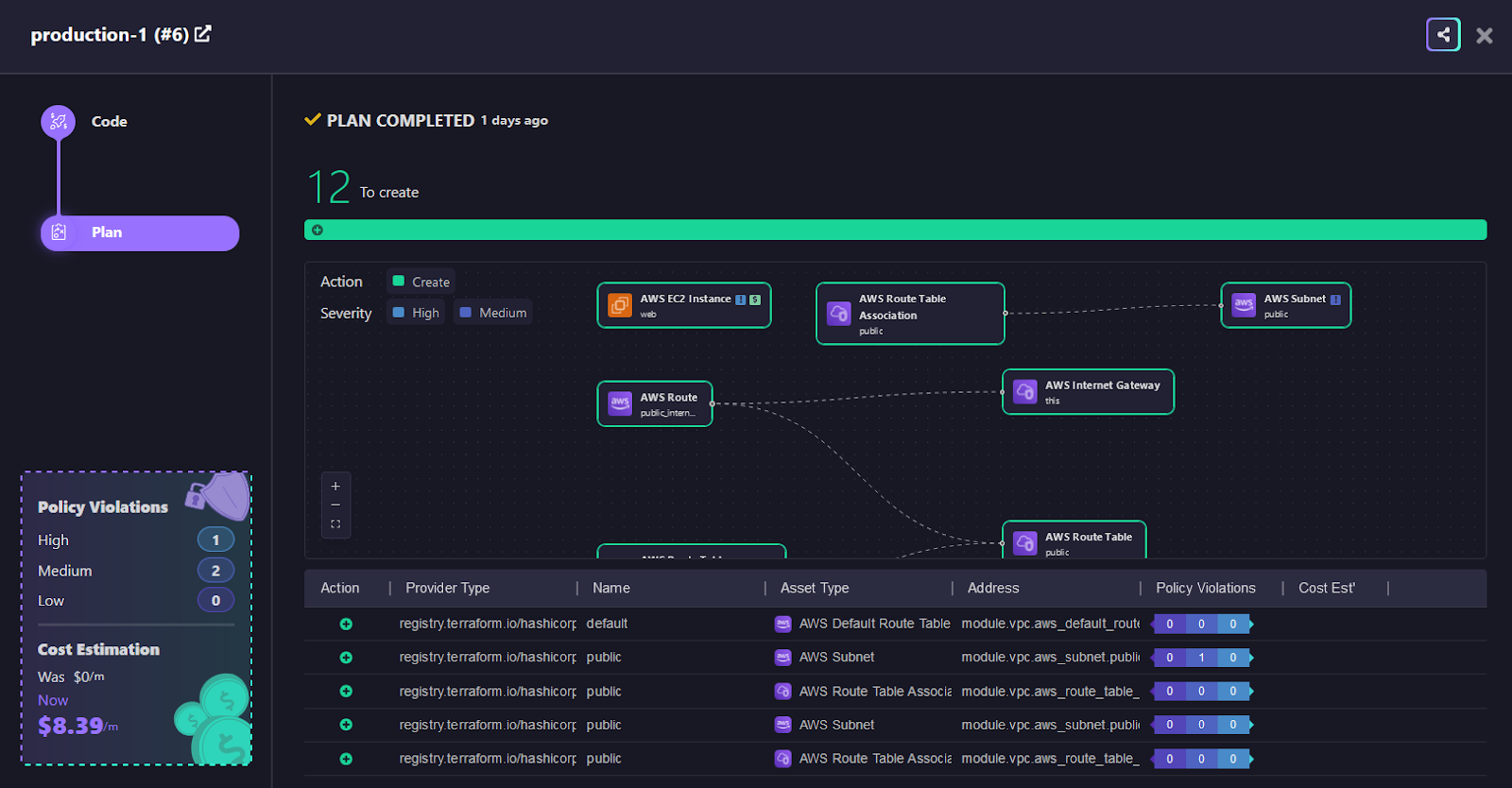
Task: Click AWS Default Route Table asset icon
Action: click(x=782, y=624)
